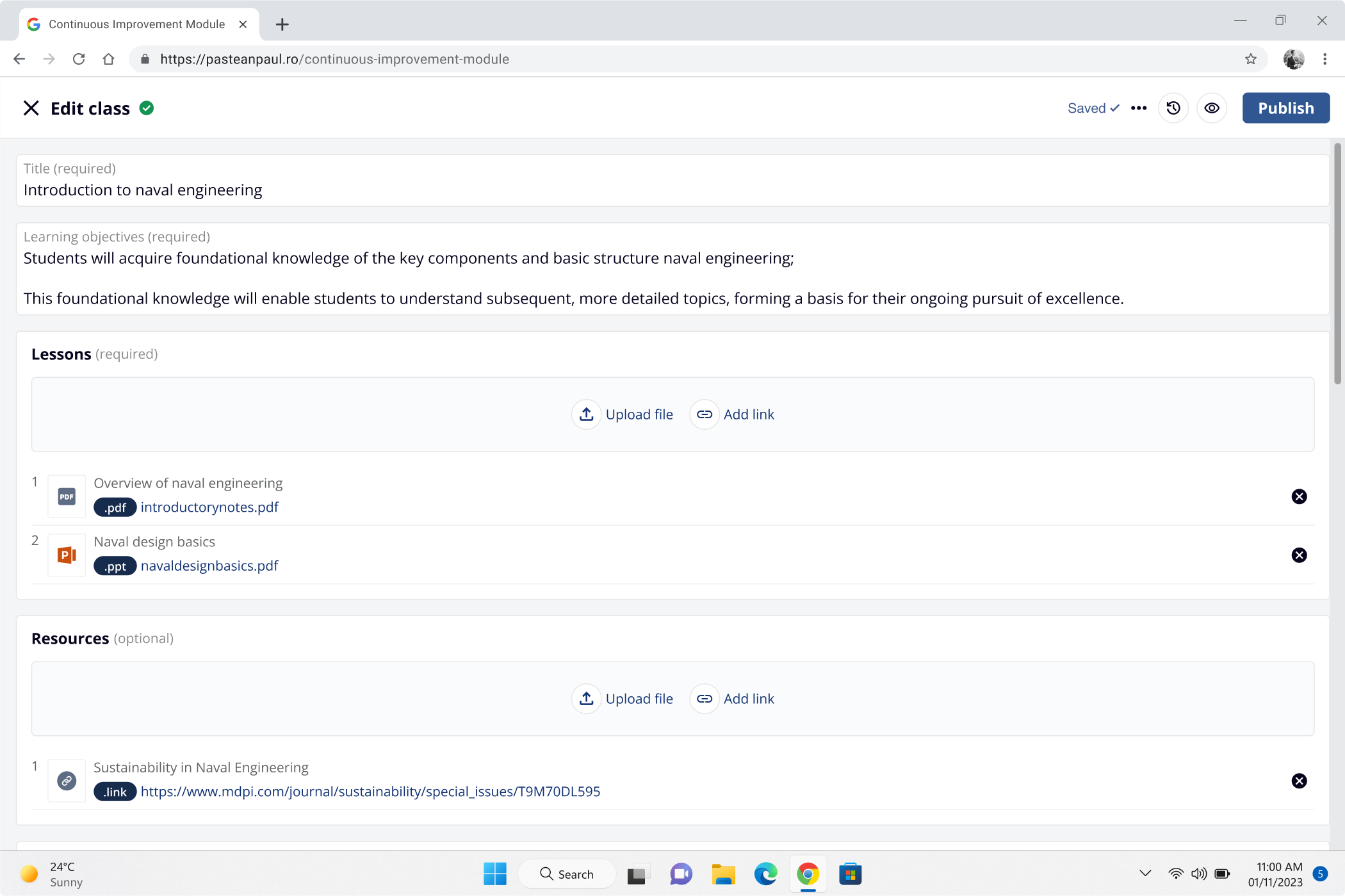Remove Sustainability in Naval Engineering resource
This screenshot has width=1345, height=896.
(x=1298, y=781)
